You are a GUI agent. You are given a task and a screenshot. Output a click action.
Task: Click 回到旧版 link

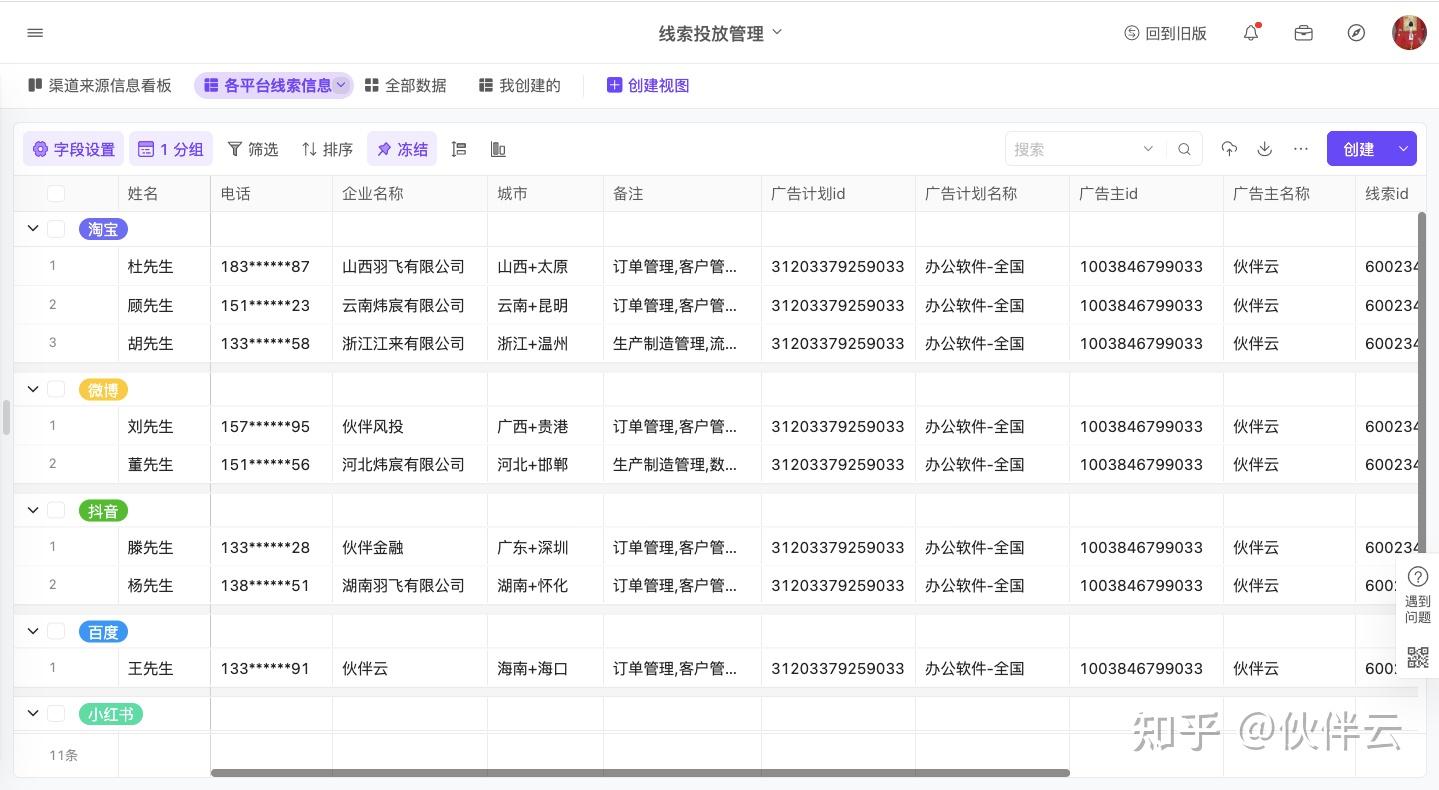[x=1165, y=33]
